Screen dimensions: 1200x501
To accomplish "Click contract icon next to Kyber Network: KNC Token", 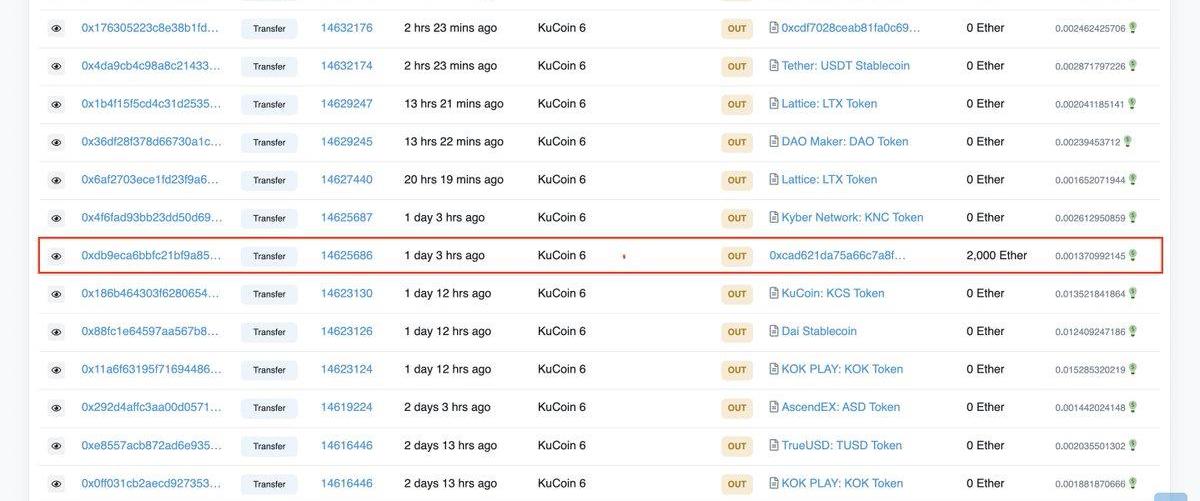I will coord(773,217).
